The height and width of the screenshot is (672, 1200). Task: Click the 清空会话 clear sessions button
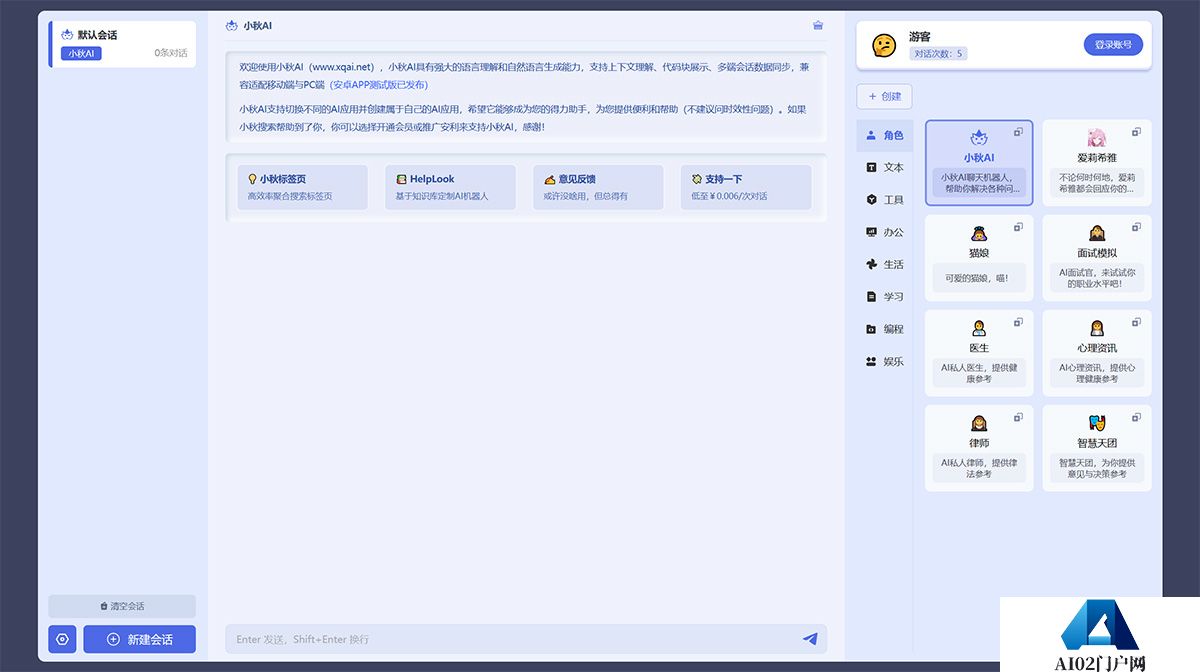(122, 606)
